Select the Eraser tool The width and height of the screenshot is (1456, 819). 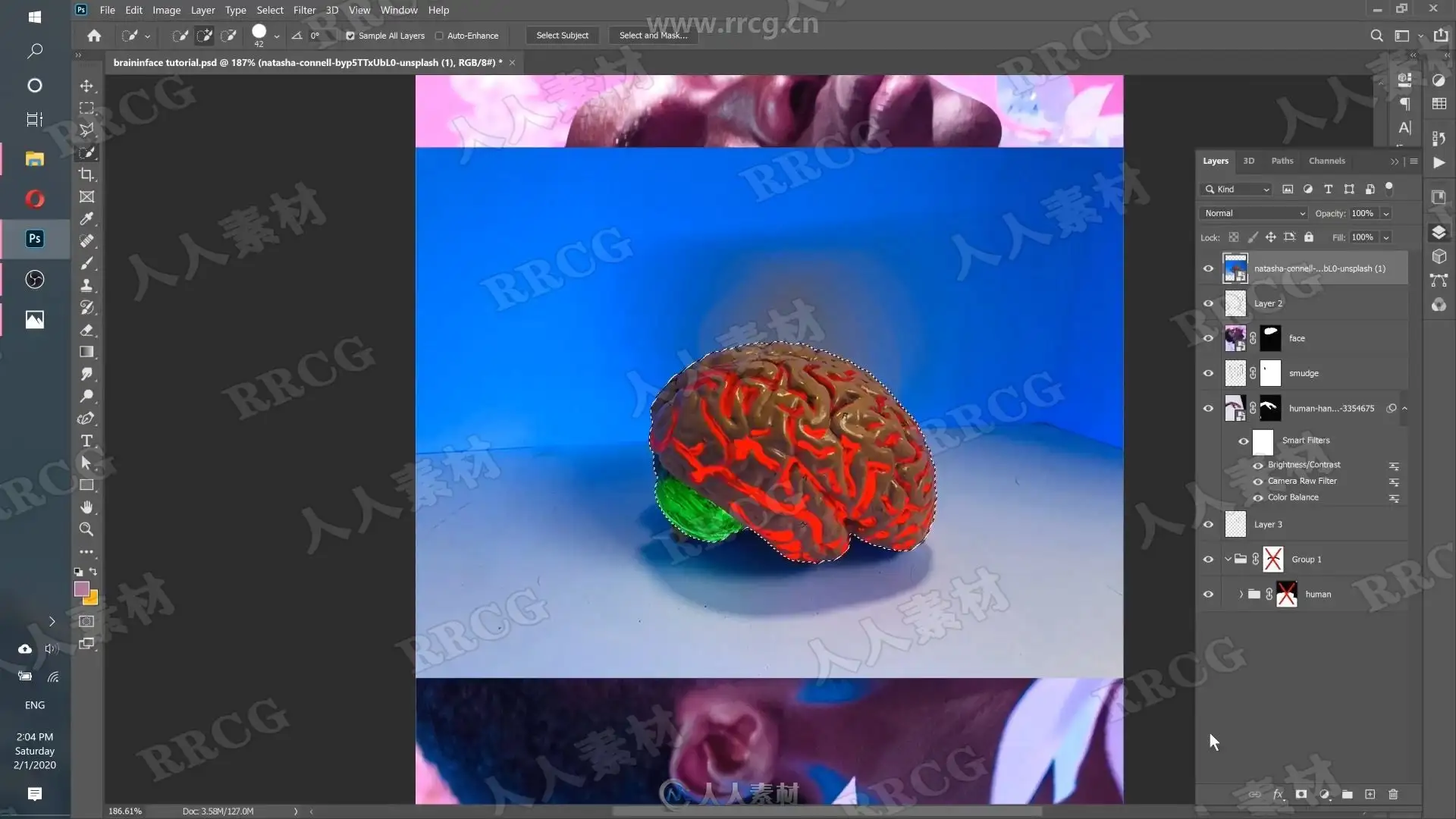pyautogui.click(x=87, y=330)
